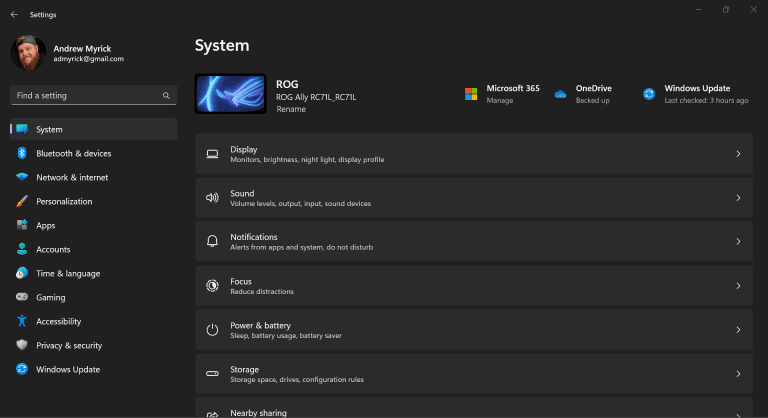The height and width of the screenshot is (418, 768).
Task: Click the ROG device wallpaper thumbnail
Action: 230,94
